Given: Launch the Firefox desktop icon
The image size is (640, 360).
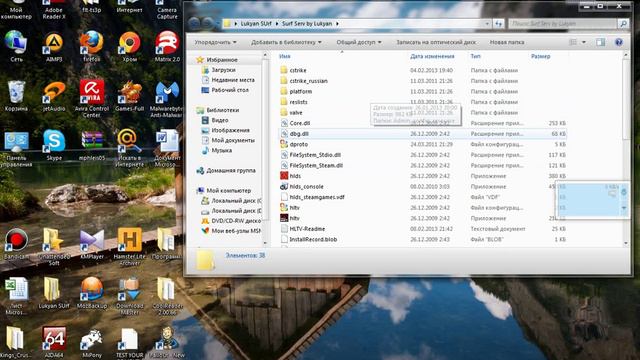Looking at the screenshot, I should [x=91, y=46].
